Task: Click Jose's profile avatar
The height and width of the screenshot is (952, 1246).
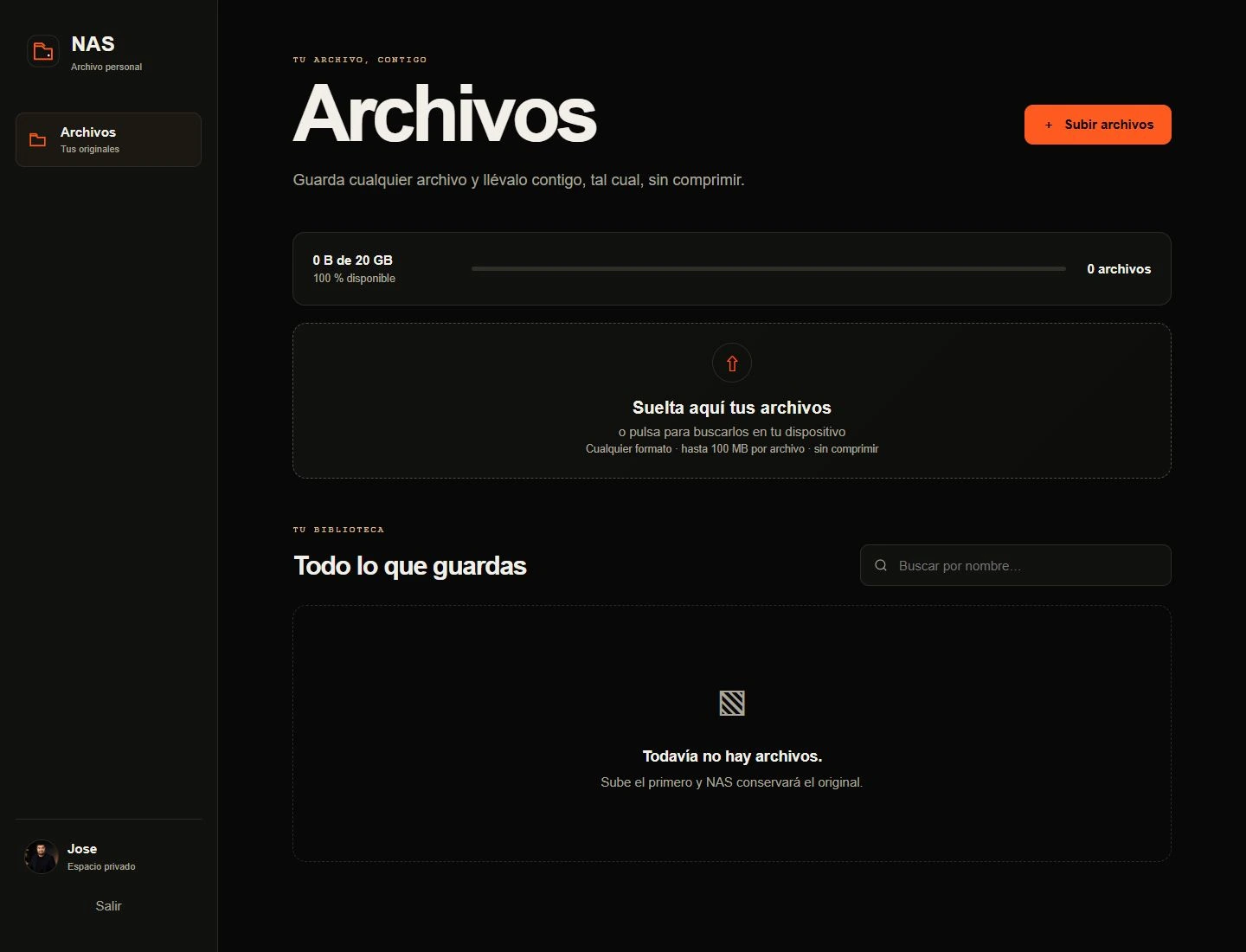Action: [x=42, y=857]
